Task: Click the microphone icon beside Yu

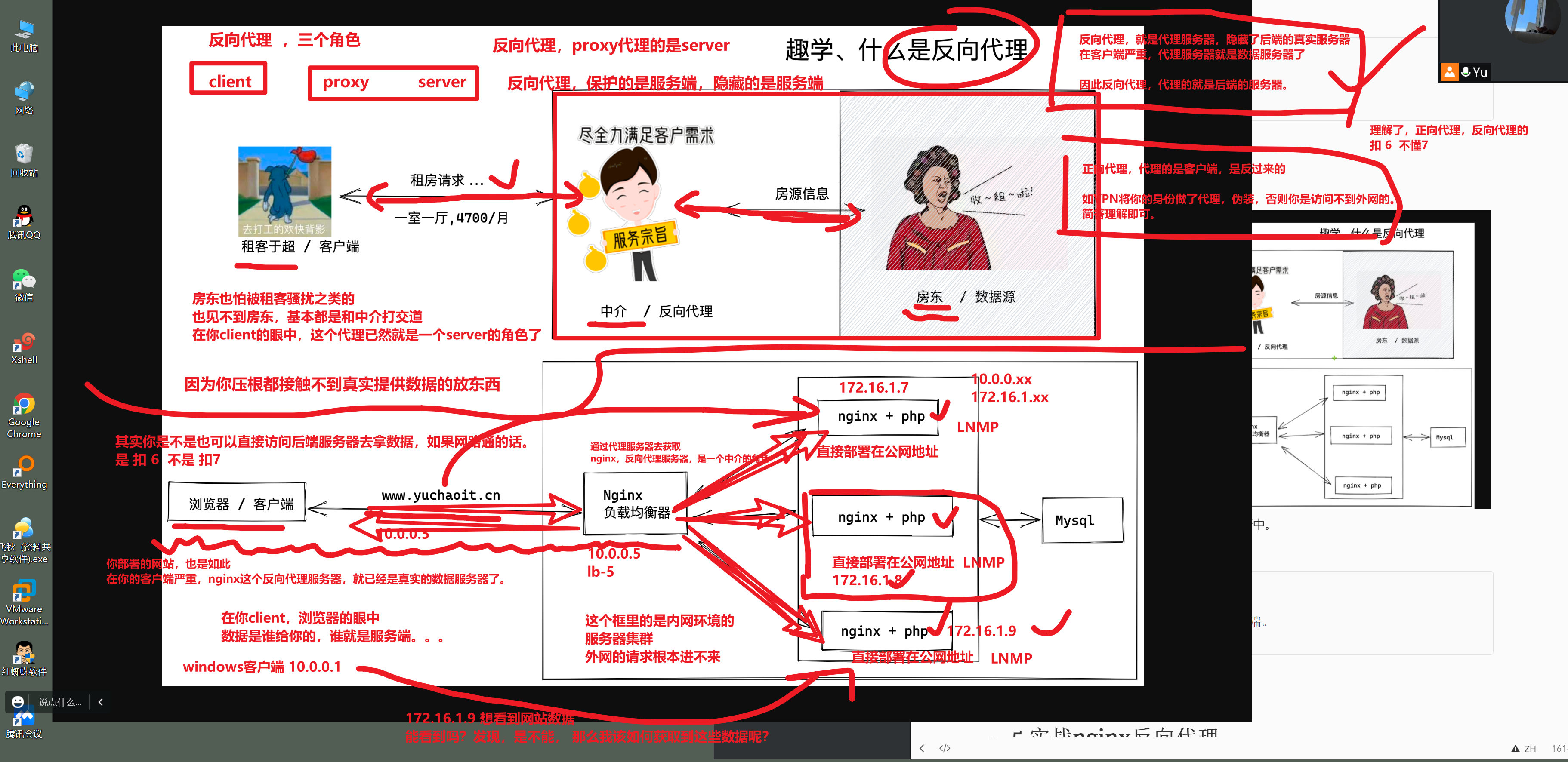Action: pyautogui.click(x=1465, y=72)
